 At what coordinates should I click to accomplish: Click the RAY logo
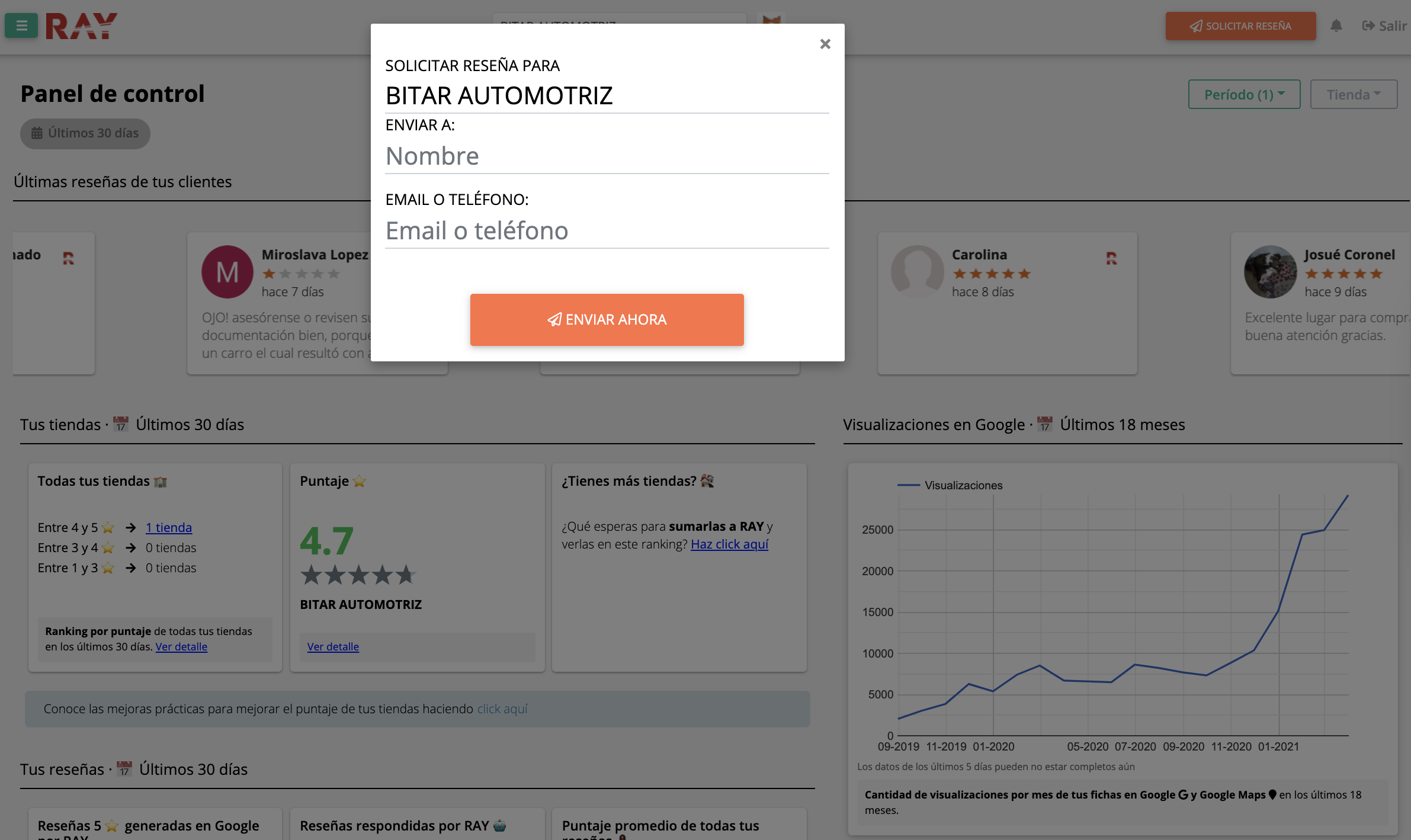80,25
